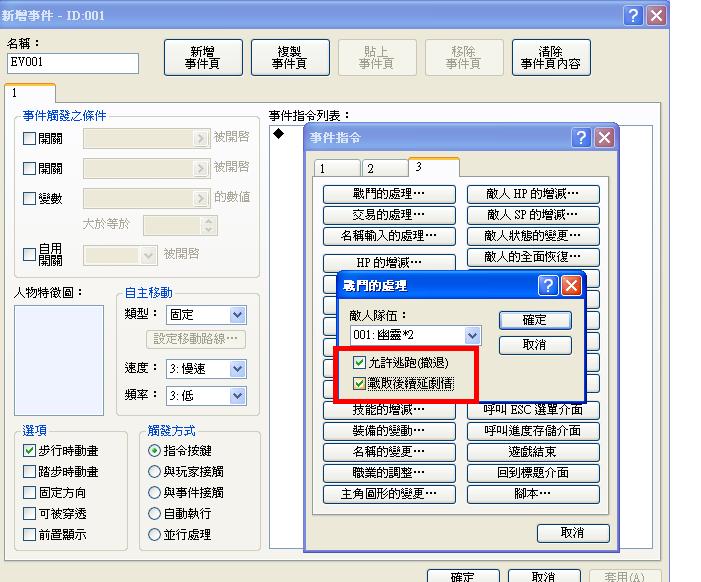The image size is (701, 582).
Task: Enable 自用開關 condition checkbox
Action: coord(29,254)
